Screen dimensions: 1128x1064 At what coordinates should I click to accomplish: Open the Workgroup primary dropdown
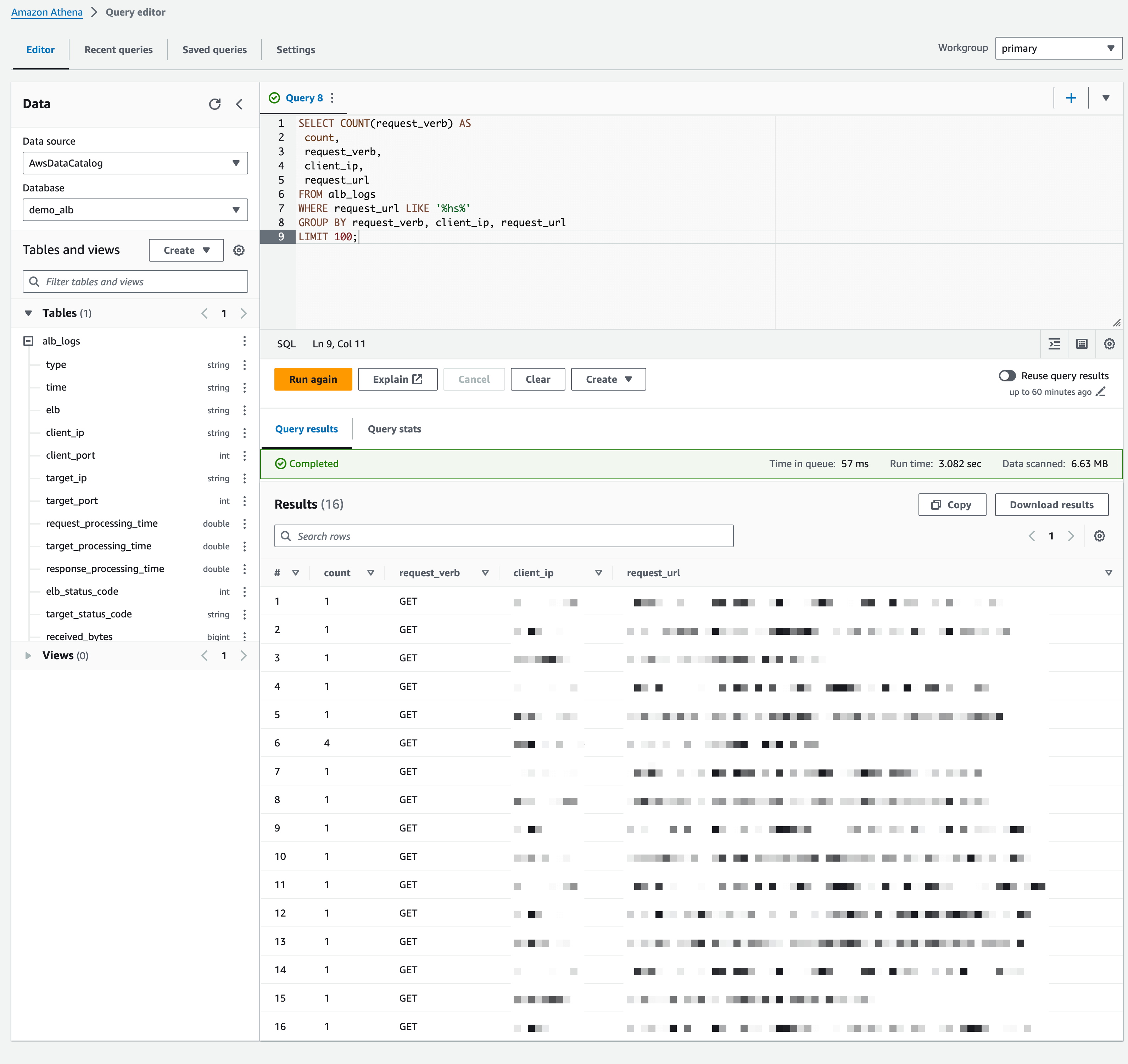tap(1059, 48)
